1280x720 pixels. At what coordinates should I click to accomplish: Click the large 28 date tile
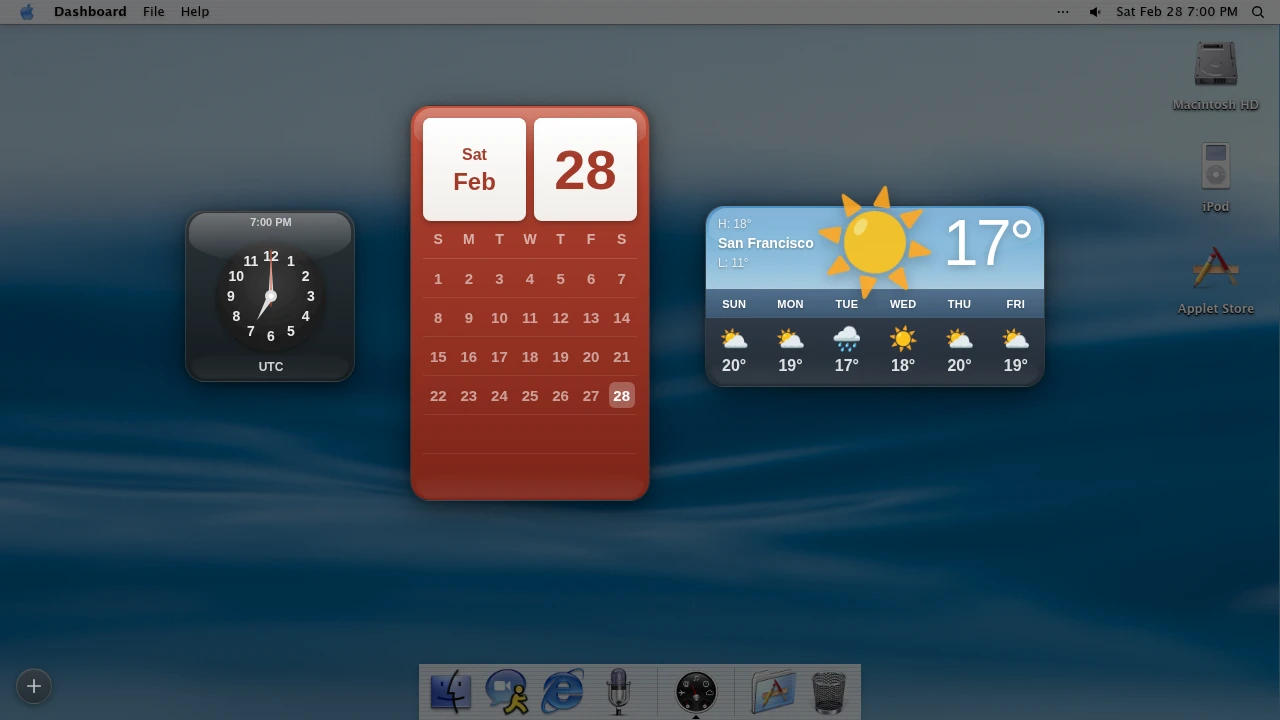tap(585, 169)
